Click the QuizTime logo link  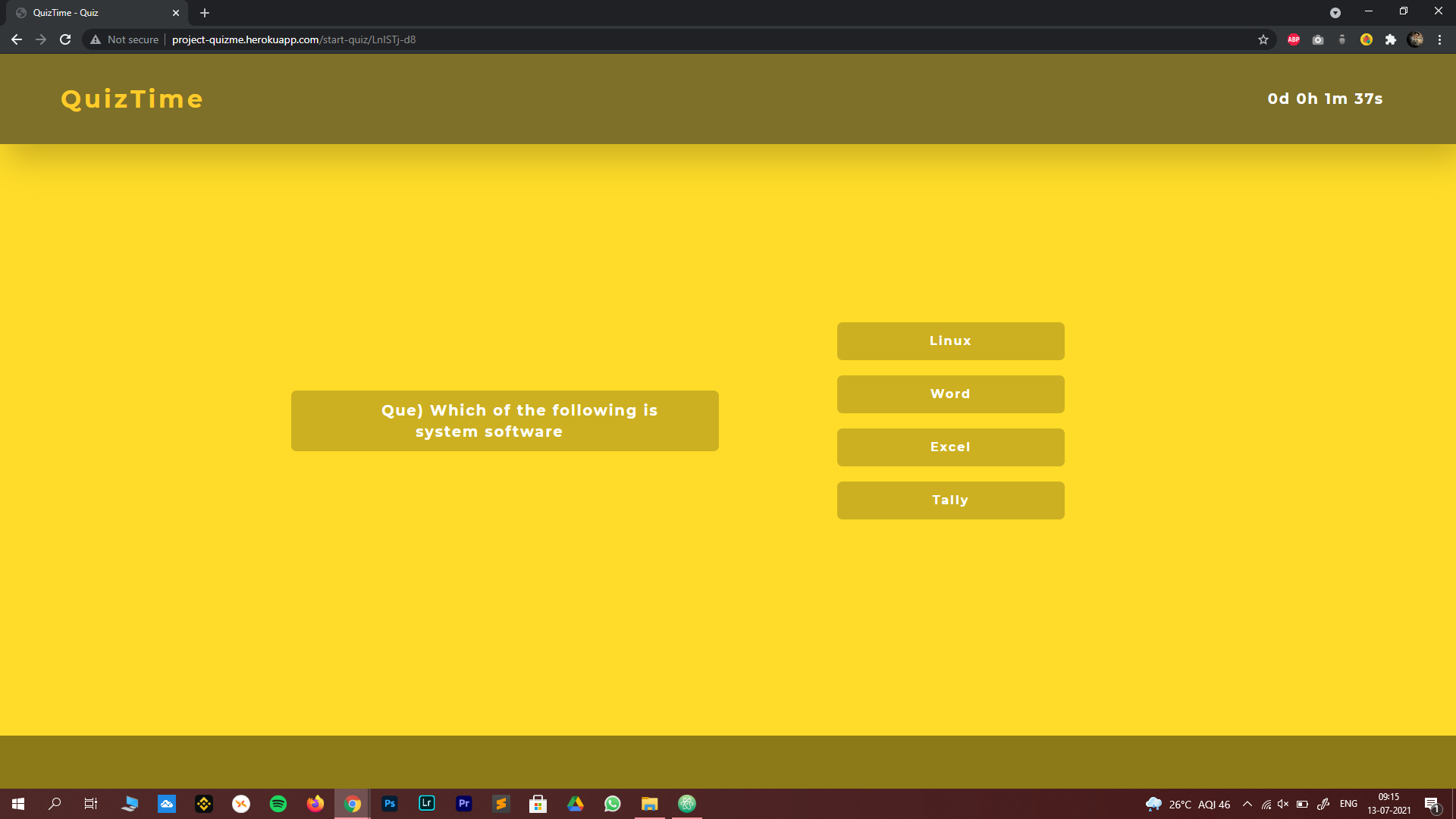(x=132, y=99)
